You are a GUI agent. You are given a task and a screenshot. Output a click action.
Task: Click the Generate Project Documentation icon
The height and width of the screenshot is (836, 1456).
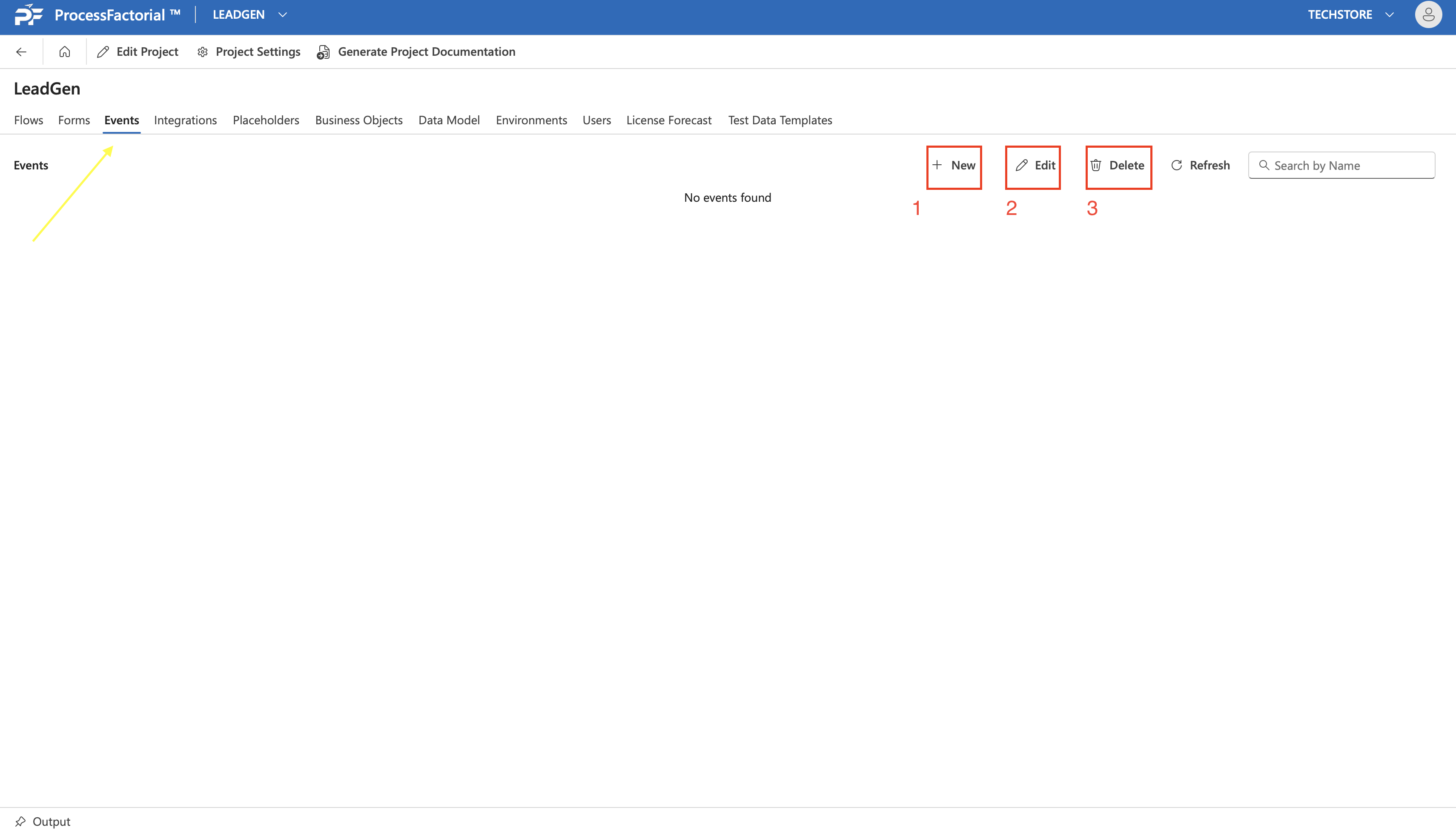[x=323, y=52]
